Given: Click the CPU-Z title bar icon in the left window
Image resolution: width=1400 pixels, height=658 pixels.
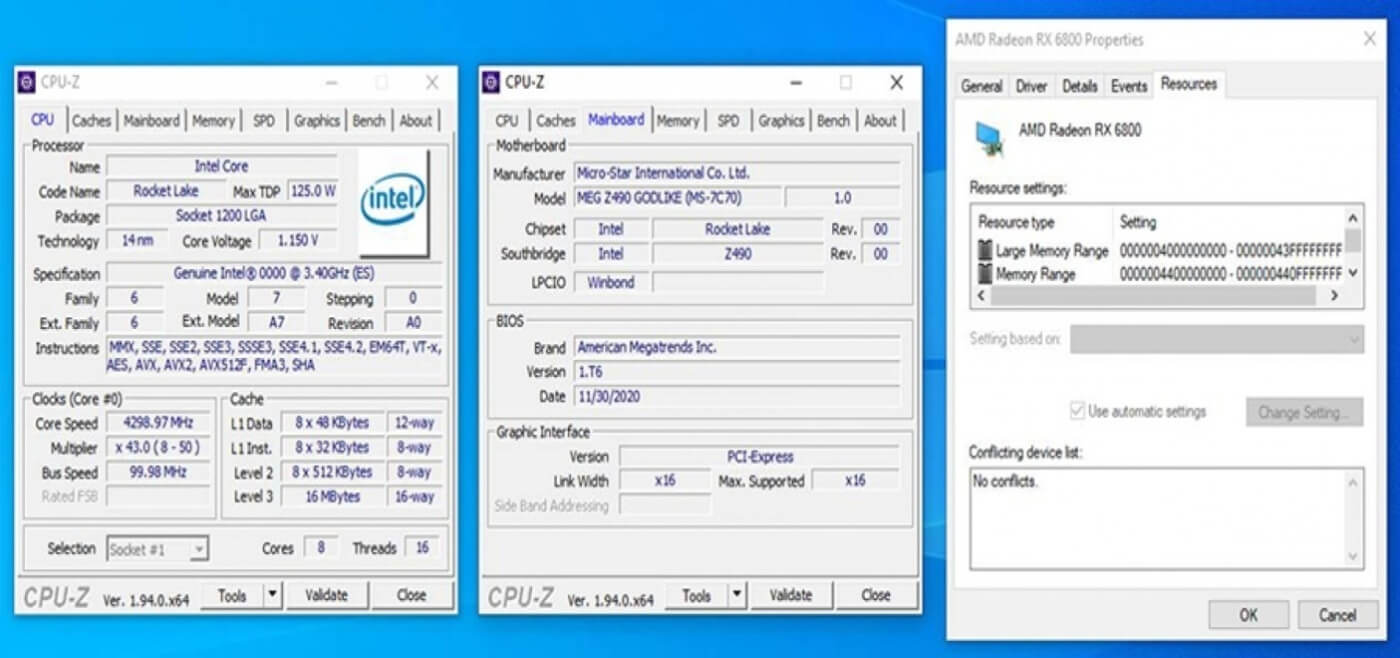Looking at the screenshot, I should coord(27,82).
